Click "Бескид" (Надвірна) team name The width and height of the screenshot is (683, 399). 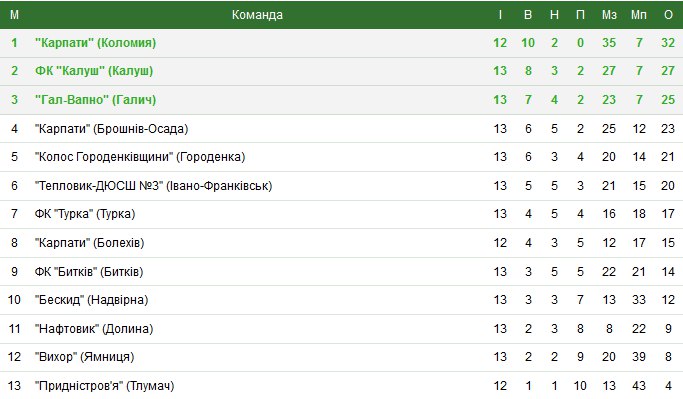coord(91,300)
